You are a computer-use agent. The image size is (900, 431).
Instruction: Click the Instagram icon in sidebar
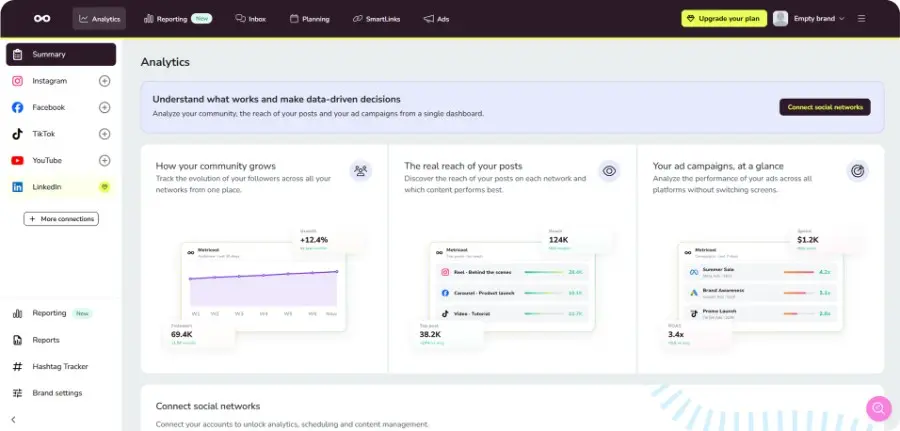[x=18, y=81]
